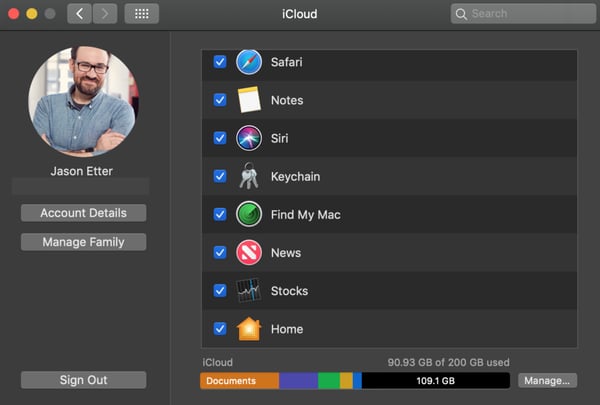Click the Stocks chart icon
This screenshot has height=405, width=600.
(x=249, y=291)
